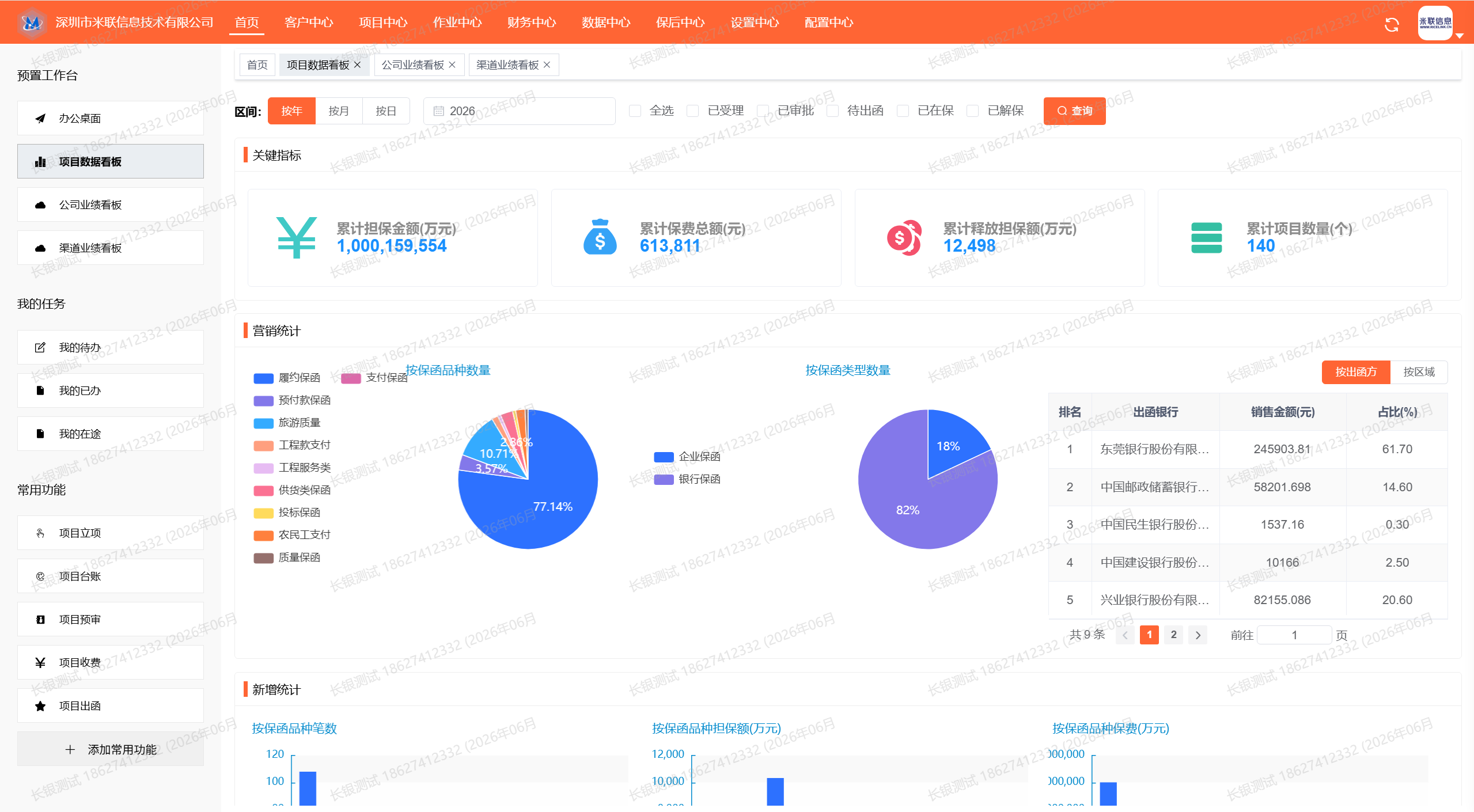Go to the next page arrow in table pagination
The width and height of the screenshot is (1474, 812).
[1198, 635]
